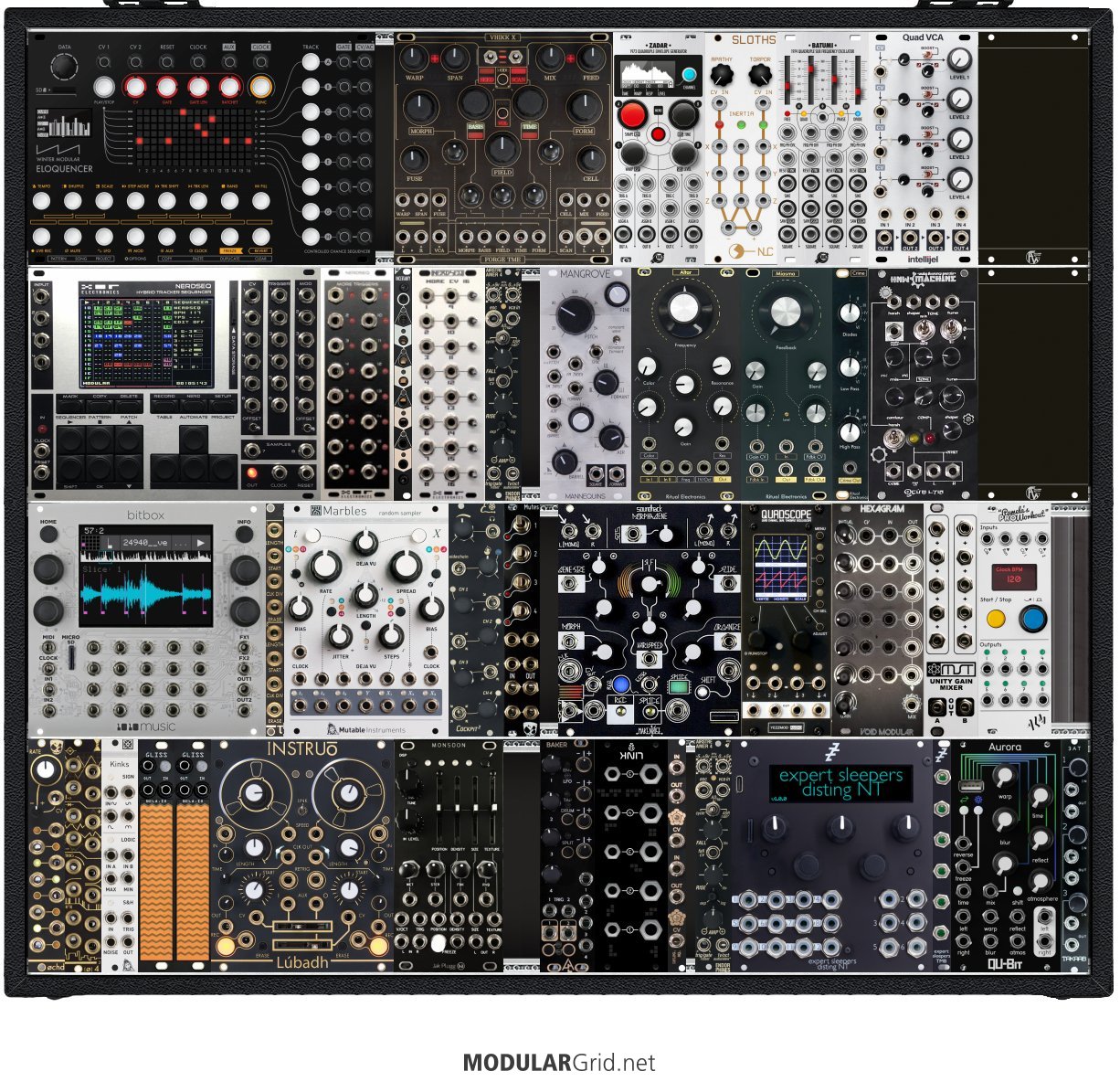Select Eloquencer track A button
1120x1082 pixels.
pyautogui.click(x=311, y=63)
